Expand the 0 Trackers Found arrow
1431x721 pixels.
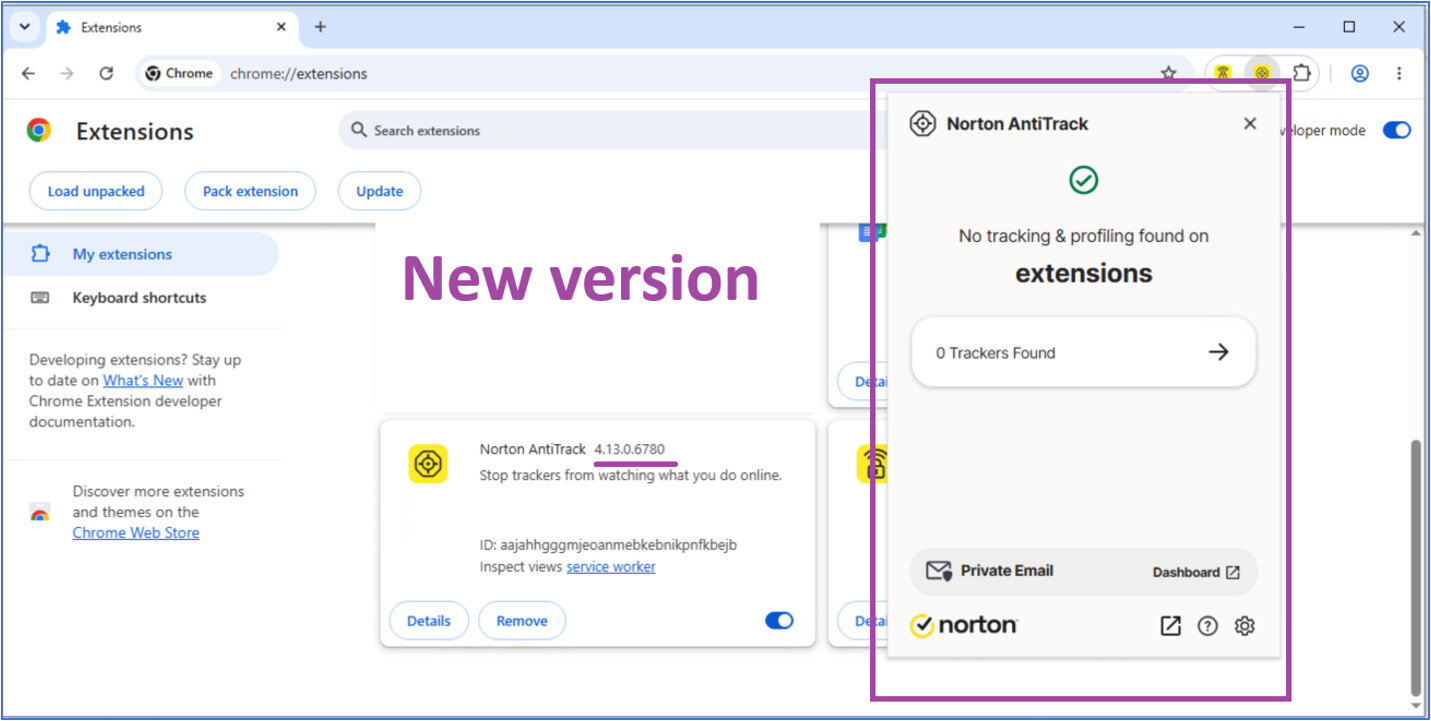coord(1218,352)
